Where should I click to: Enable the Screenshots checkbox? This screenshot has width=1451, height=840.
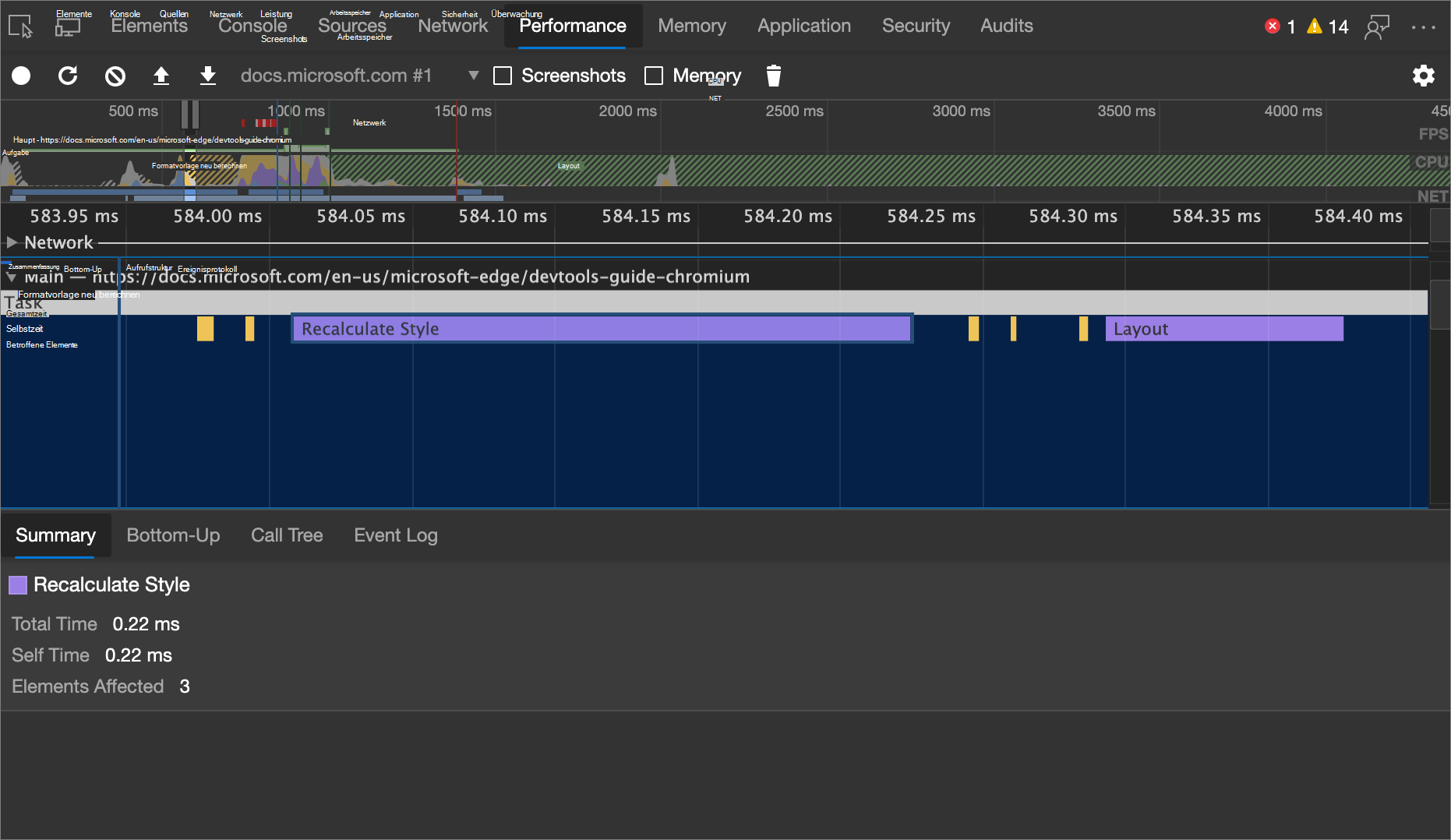pos(503,76)
